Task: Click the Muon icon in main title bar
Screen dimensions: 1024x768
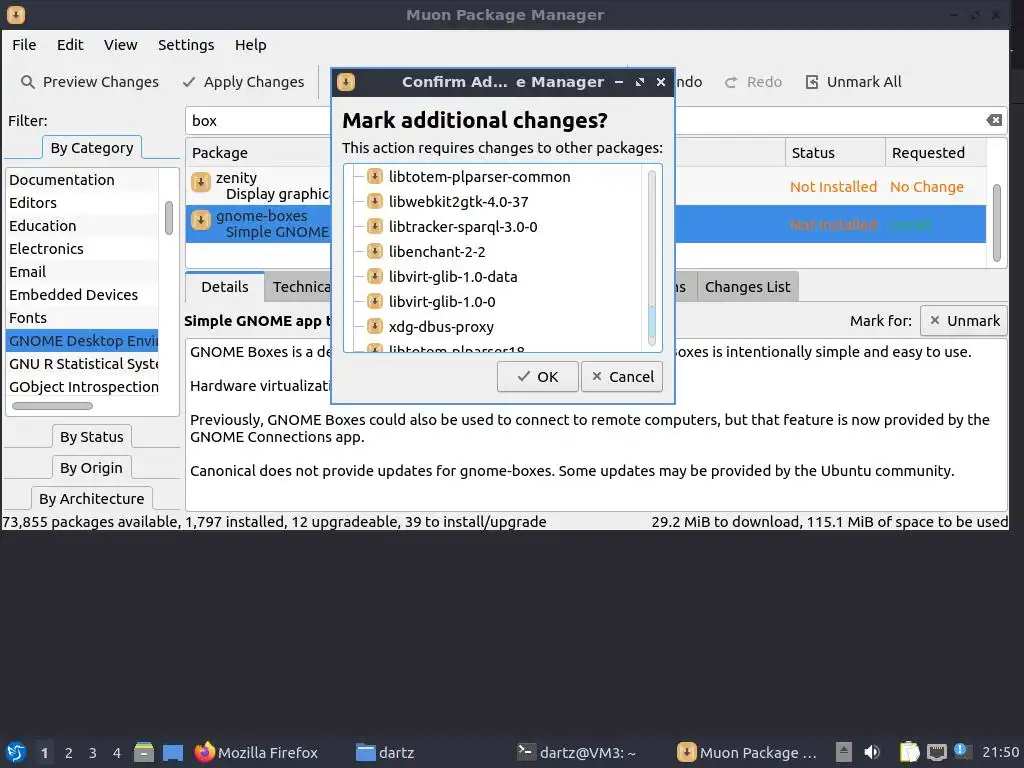Action: [x=16, y=14]
